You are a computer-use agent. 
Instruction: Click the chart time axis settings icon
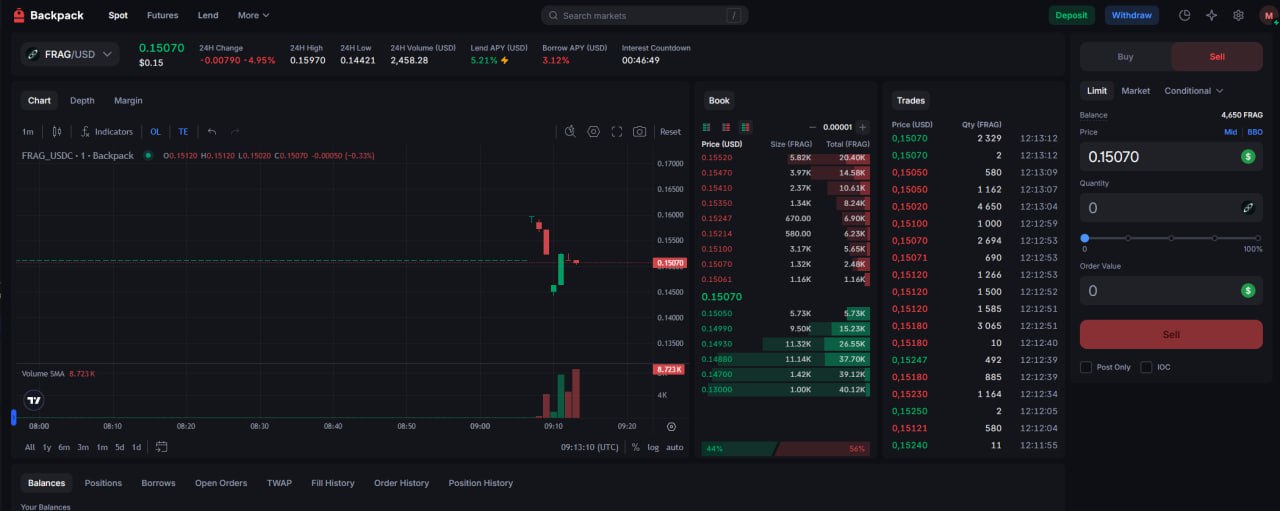[671, 426]
